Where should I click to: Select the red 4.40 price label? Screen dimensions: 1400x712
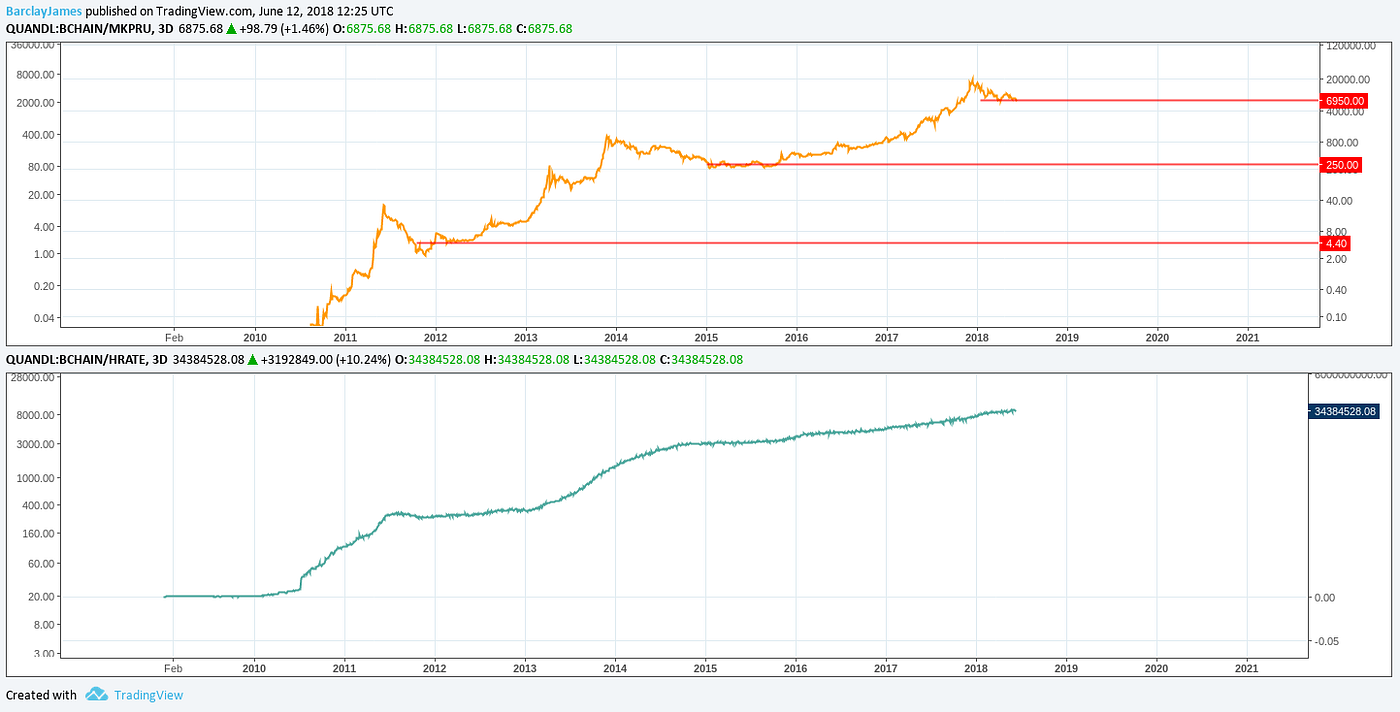click(1334, 243)
